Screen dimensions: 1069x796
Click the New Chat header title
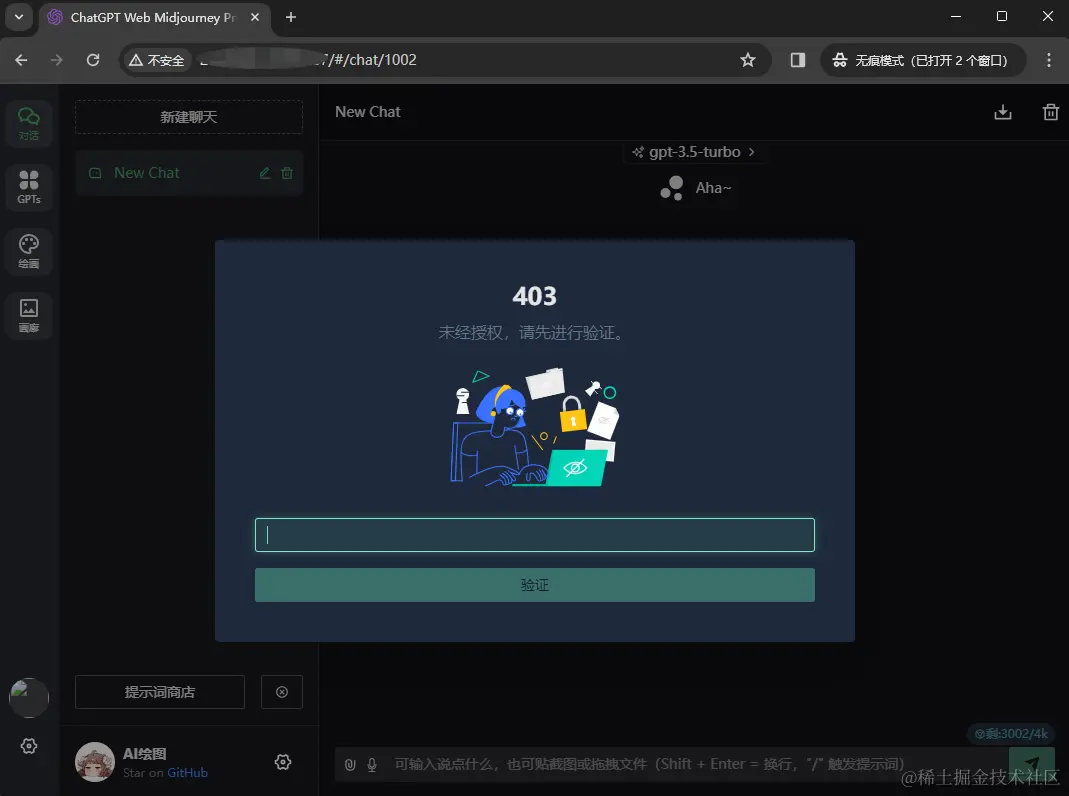click(x=367, y=112)
